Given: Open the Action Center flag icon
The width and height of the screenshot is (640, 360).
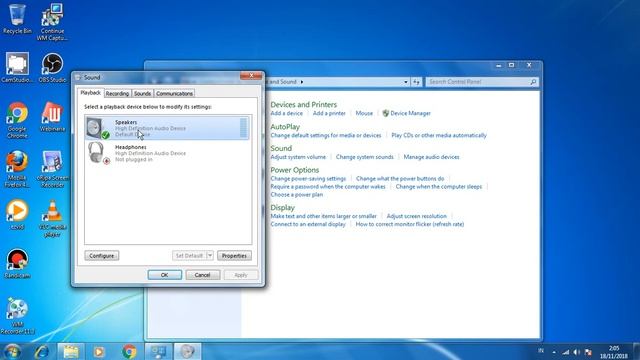Looking at the screenshot, I should (x=588, y=352).
